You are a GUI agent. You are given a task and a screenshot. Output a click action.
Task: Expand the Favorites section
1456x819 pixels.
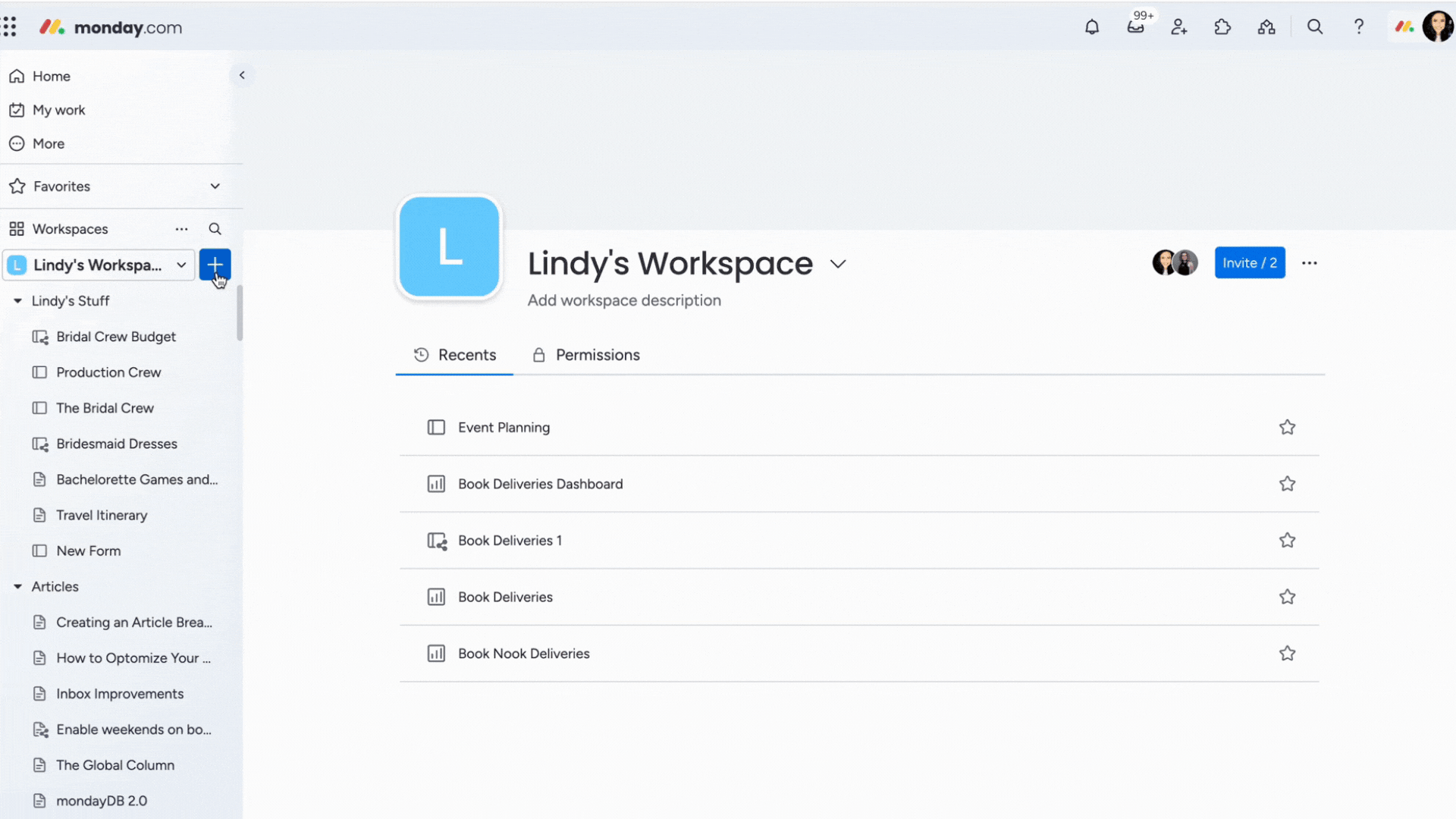[215, 187]
